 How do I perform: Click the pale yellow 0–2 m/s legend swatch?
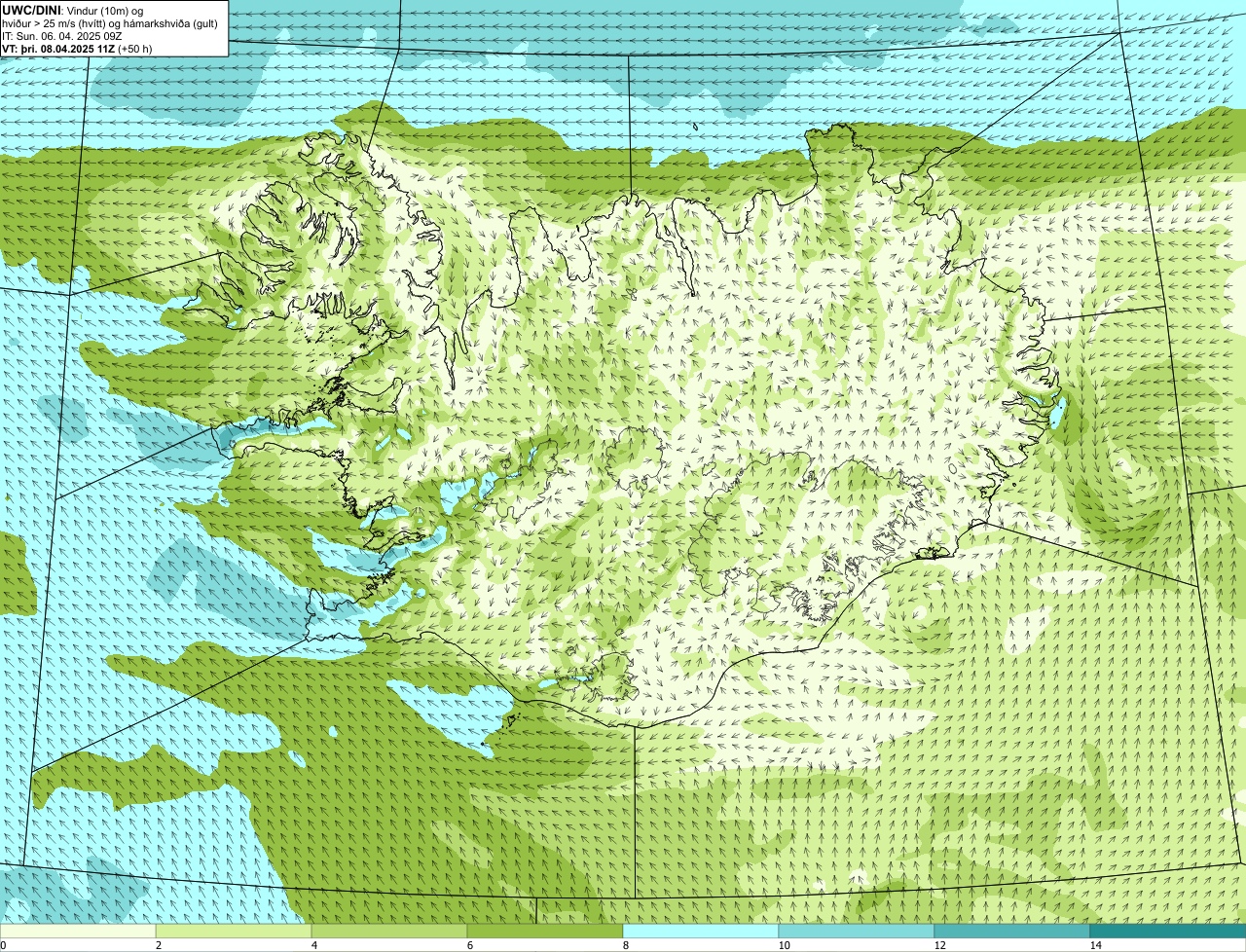pyautogui.click(x=78, y=931)
